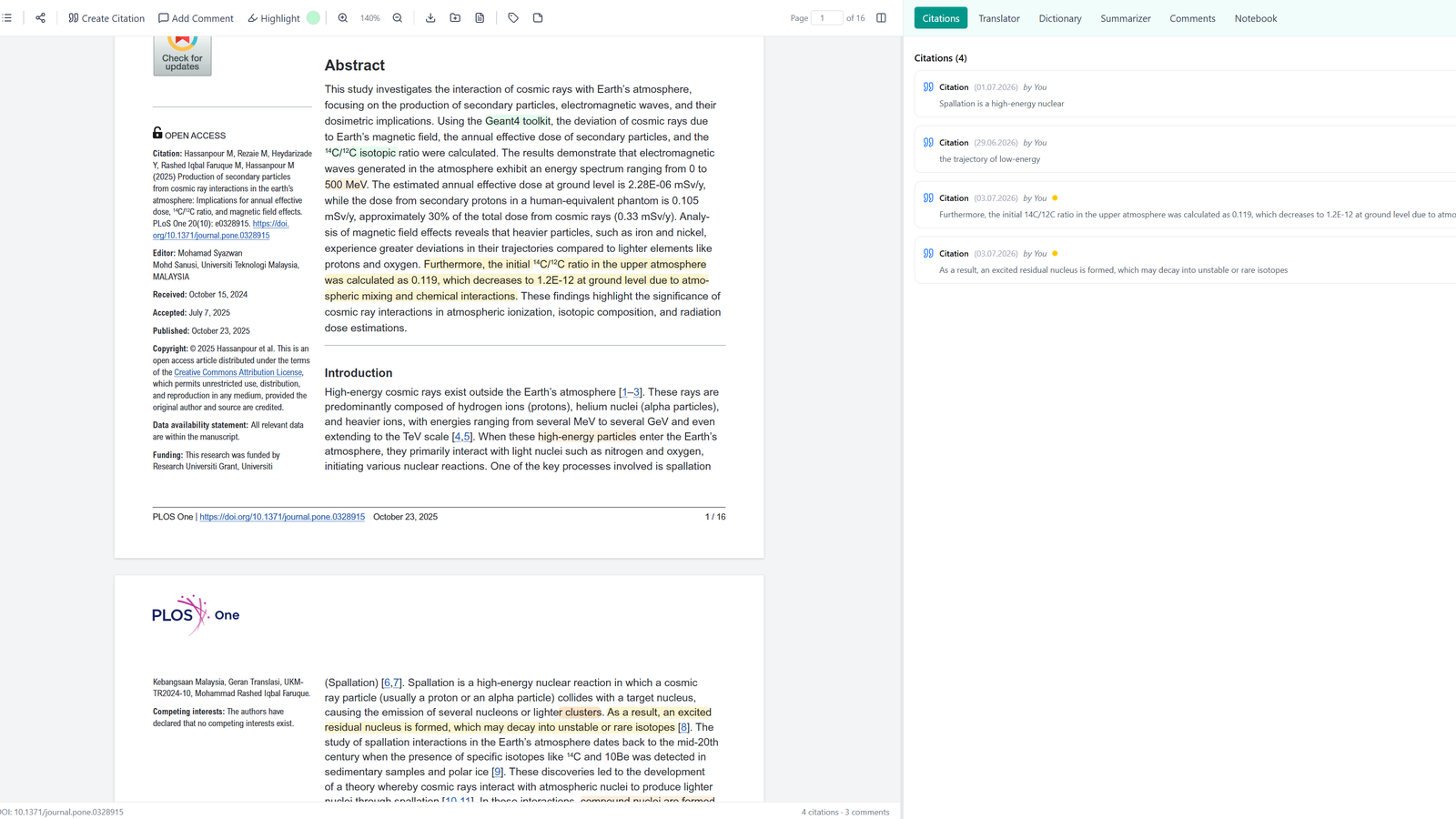
Task: Click the reference link [8]
Action: coord(683,727)
